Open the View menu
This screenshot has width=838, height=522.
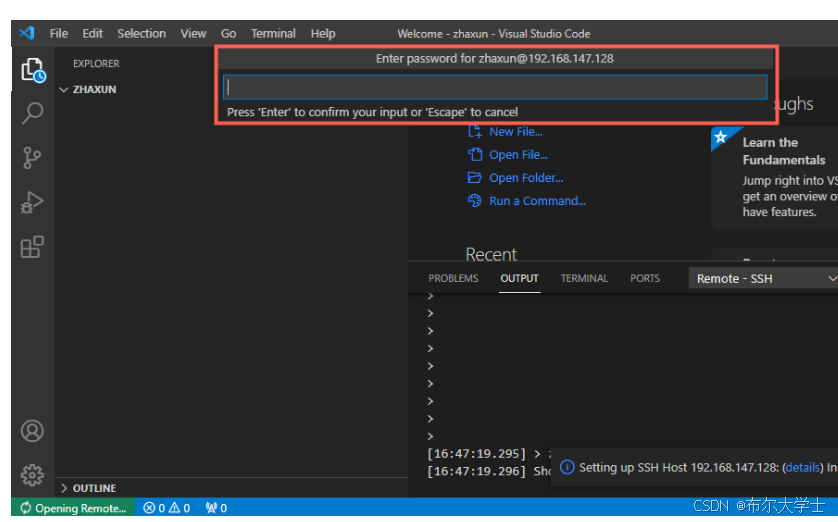click(x=193, y=34)
